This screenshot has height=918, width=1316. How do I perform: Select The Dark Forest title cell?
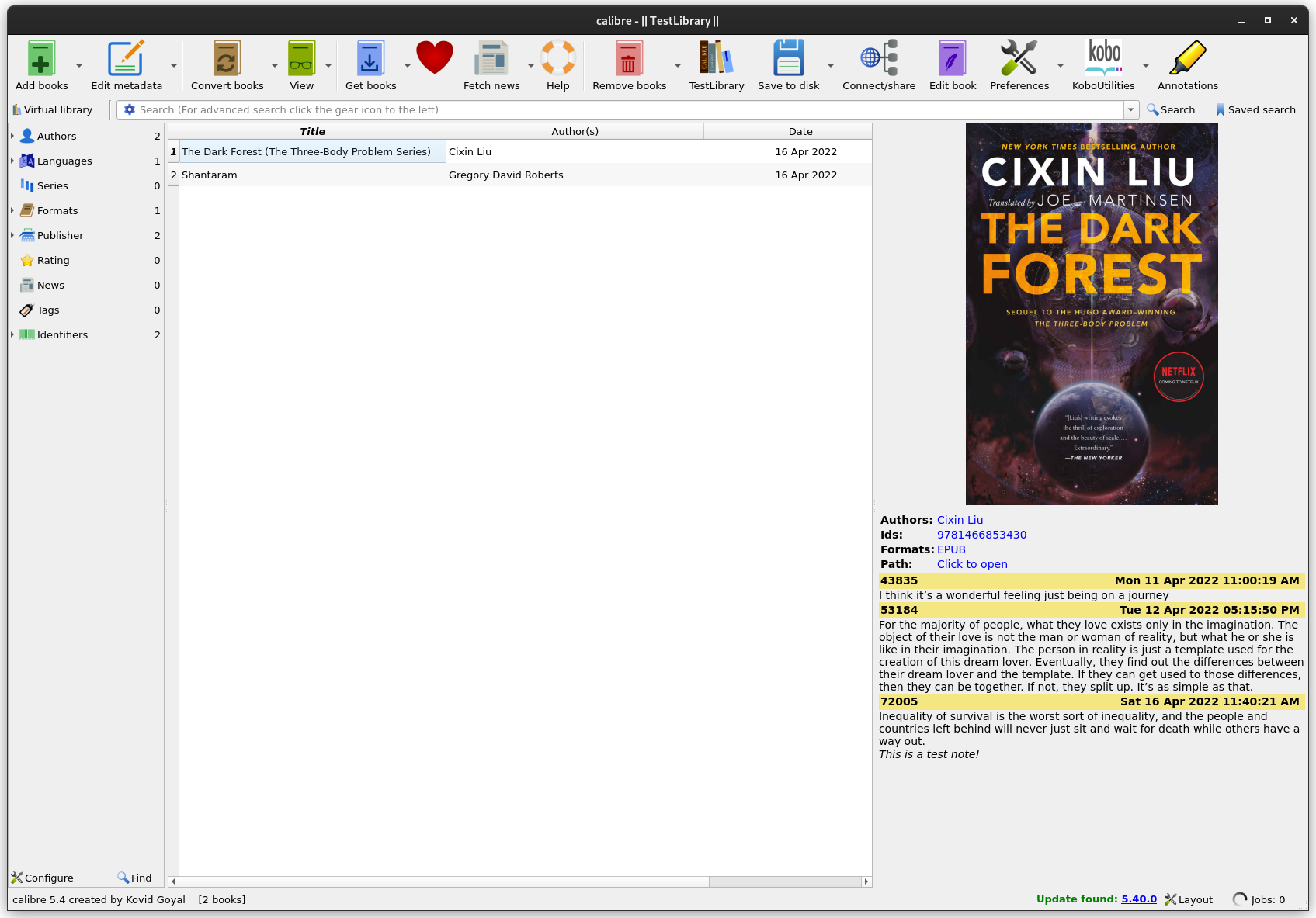point(312,151)
